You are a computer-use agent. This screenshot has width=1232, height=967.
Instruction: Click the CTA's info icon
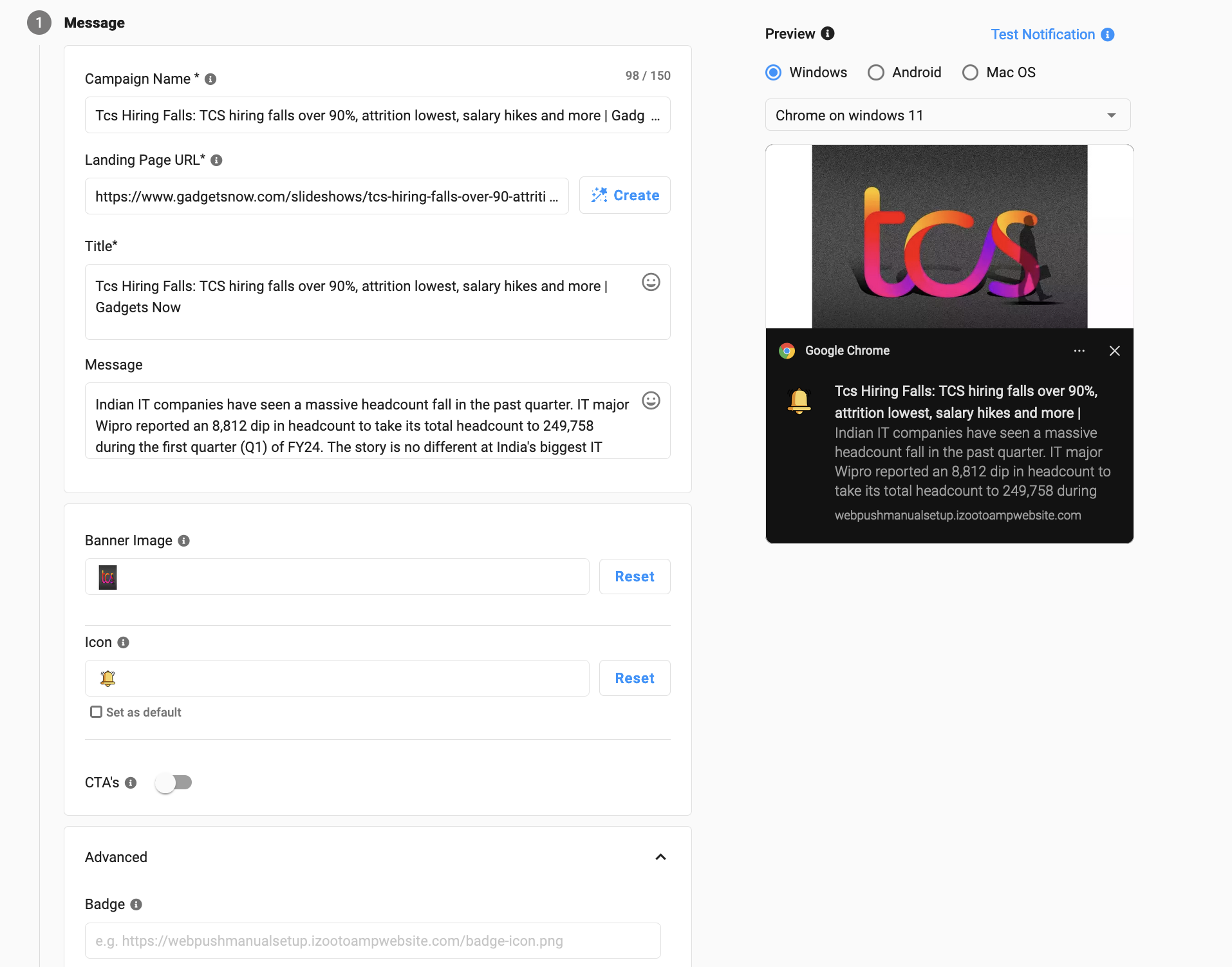[131, 783]
